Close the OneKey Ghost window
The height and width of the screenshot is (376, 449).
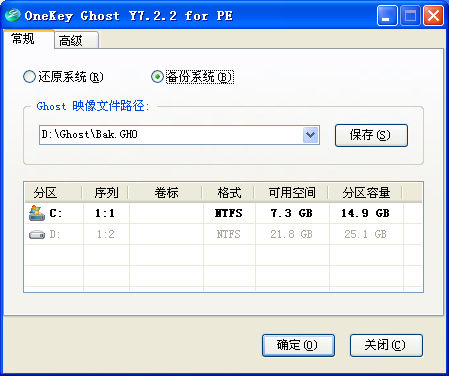433,16
